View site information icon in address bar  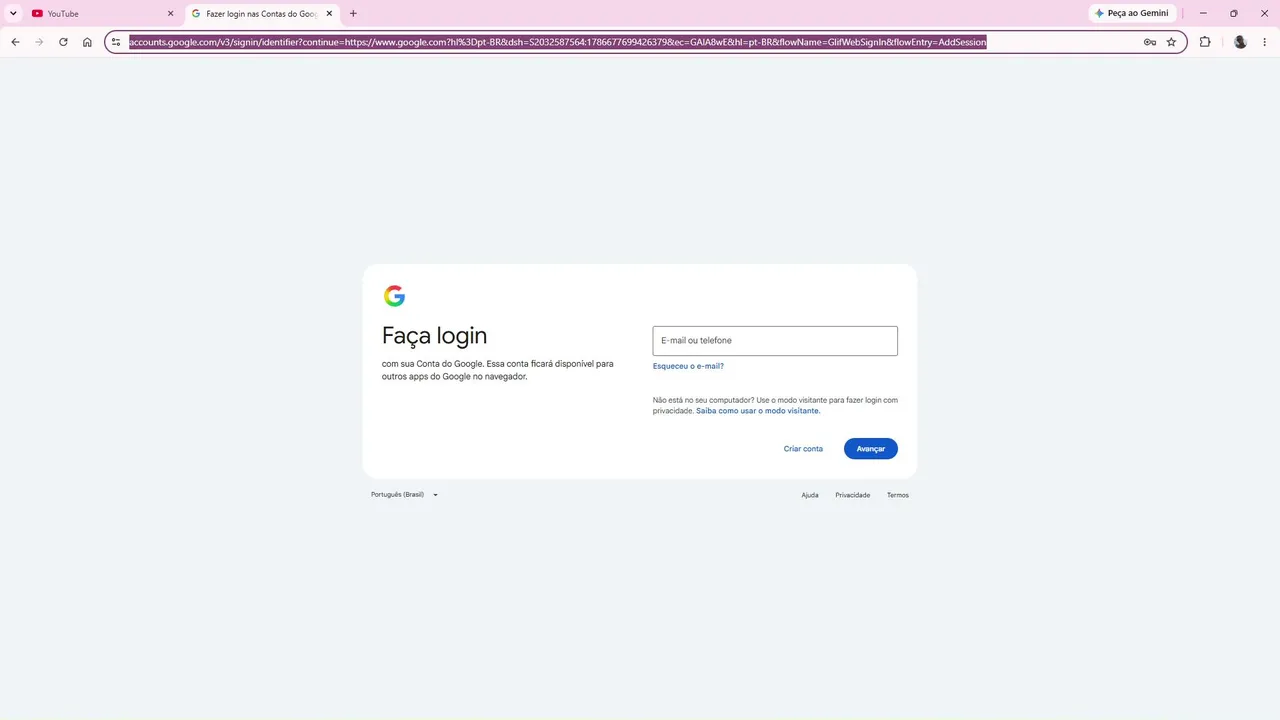(116, 42)
